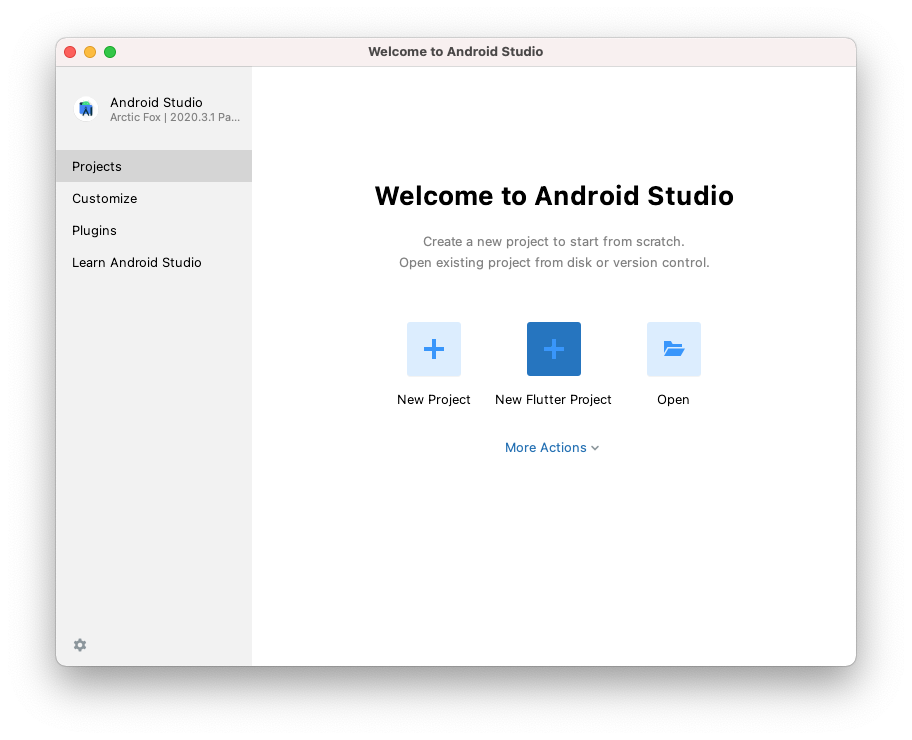Click the Open folder icon
The width and height of the screenshot is (912, 740).
(x=674, y=349)
